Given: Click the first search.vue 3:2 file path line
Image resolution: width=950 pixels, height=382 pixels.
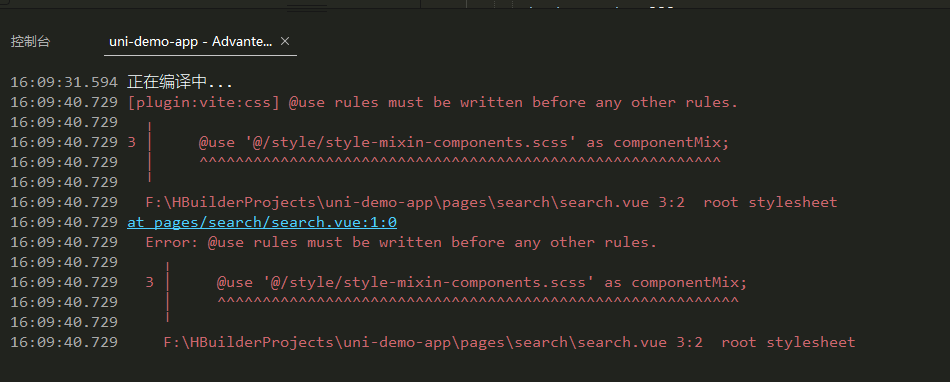Looking at the screenshot, I should [491, 202].
